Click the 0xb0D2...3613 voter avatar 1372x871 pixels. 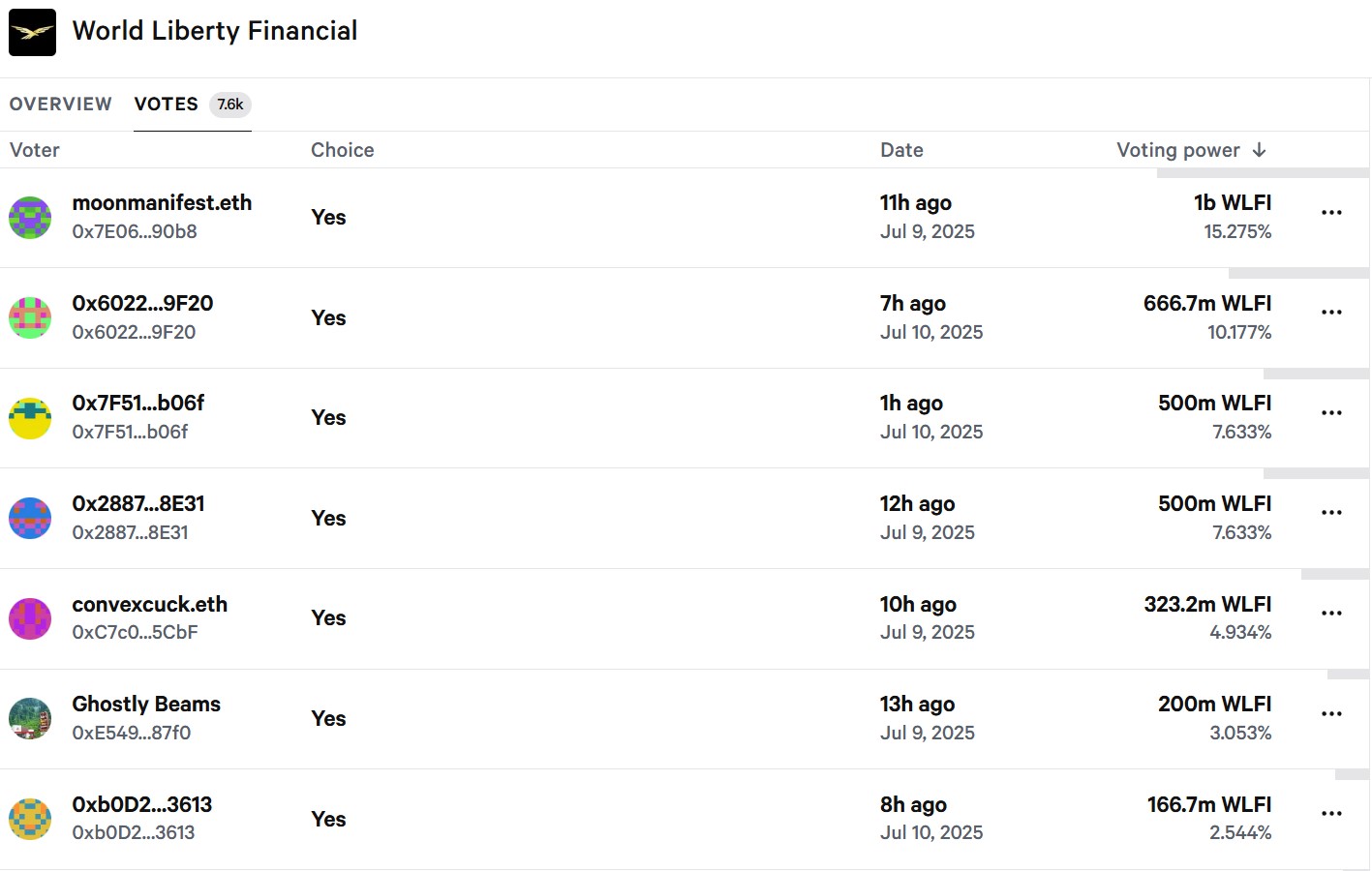coord(30,819)
